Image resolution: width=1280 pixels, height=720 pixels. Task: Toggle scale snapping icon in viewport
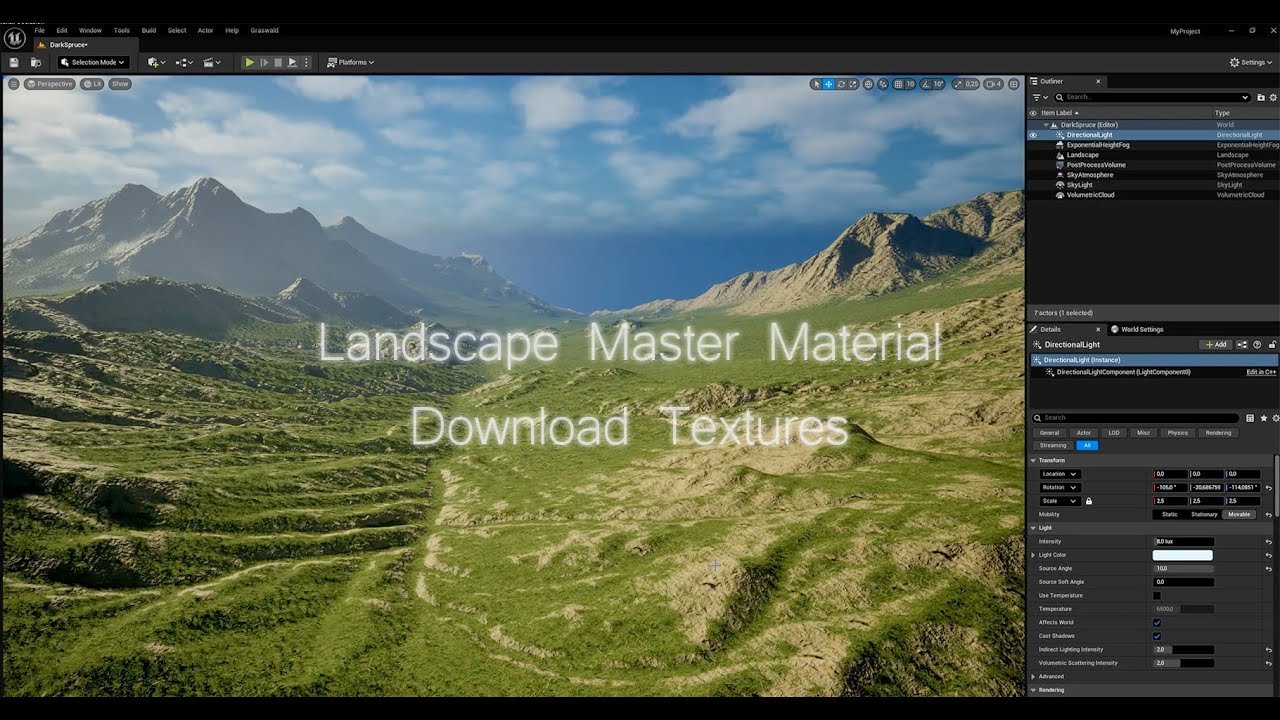point(959,84)
